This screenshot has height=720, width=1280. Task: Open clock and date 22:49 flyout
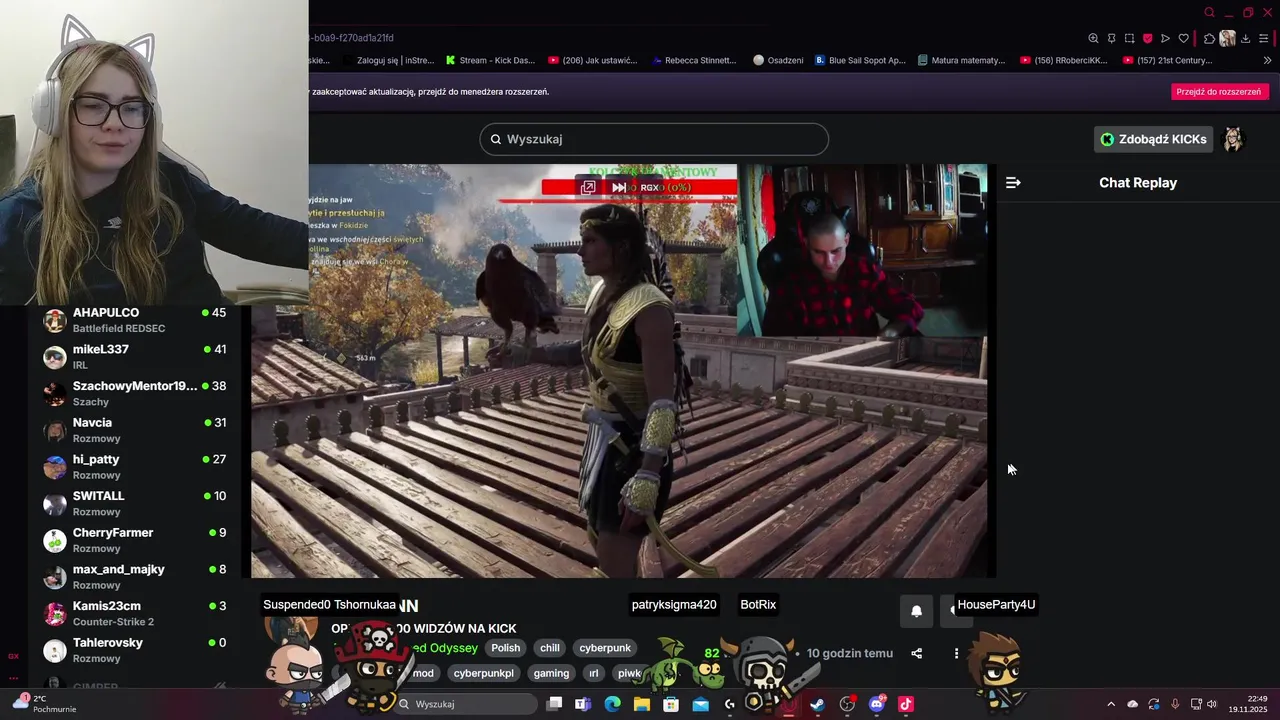click(x=1248, y=704)
